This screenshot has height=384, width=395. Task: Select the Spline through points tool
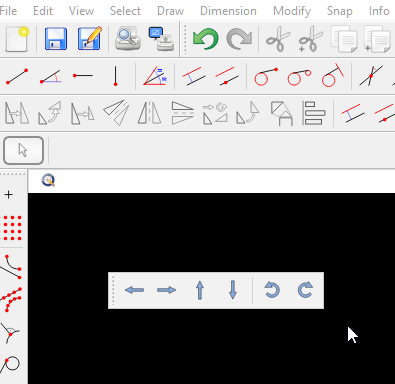11,299
